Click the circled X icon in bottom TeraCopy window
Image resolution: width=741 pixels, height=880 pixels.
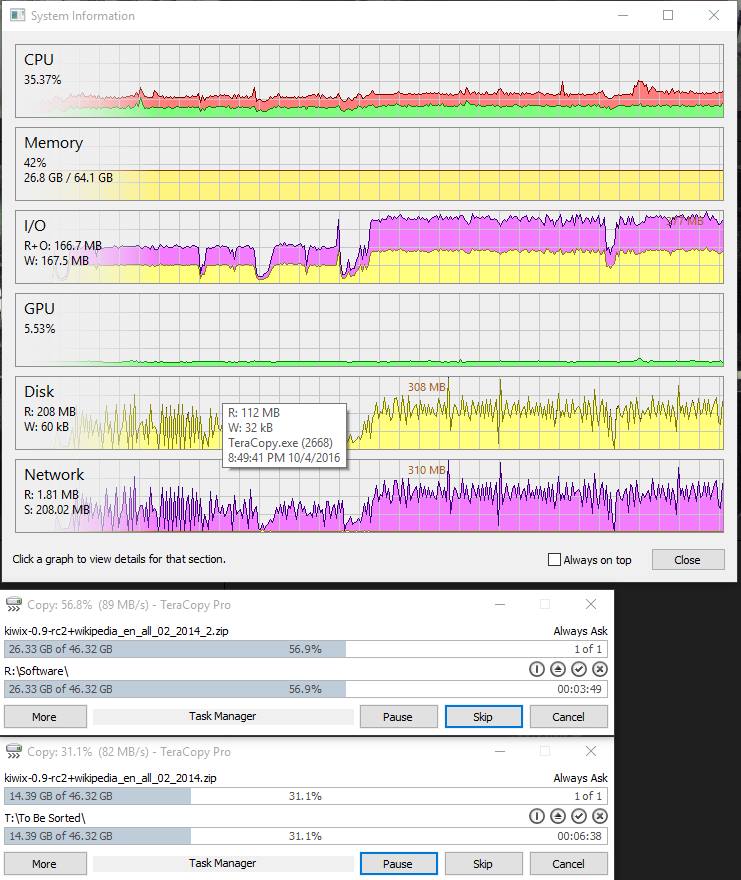click(x=600, y=816)
